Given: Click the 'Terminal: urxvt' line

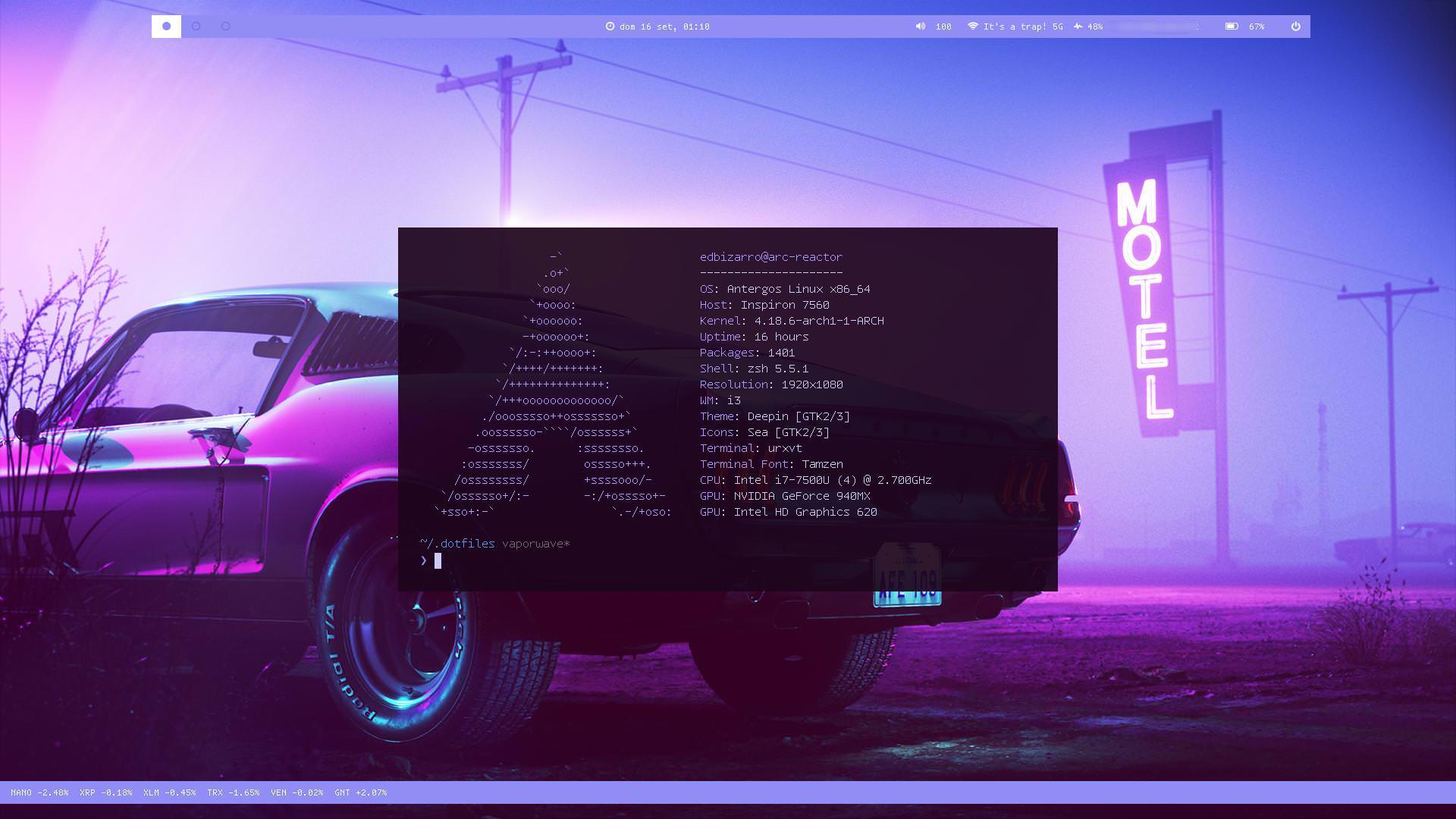Looking at the screenshot, I should [751, 448].
